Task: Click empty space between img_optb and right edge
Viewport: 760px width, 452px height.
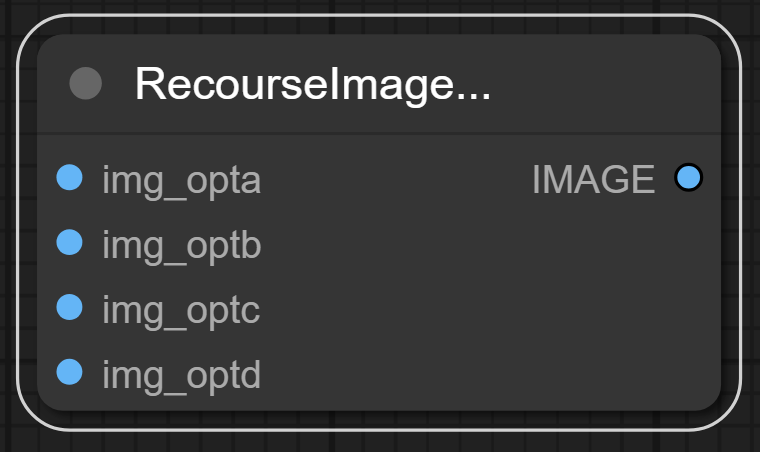Action: [x=480, y=245]
